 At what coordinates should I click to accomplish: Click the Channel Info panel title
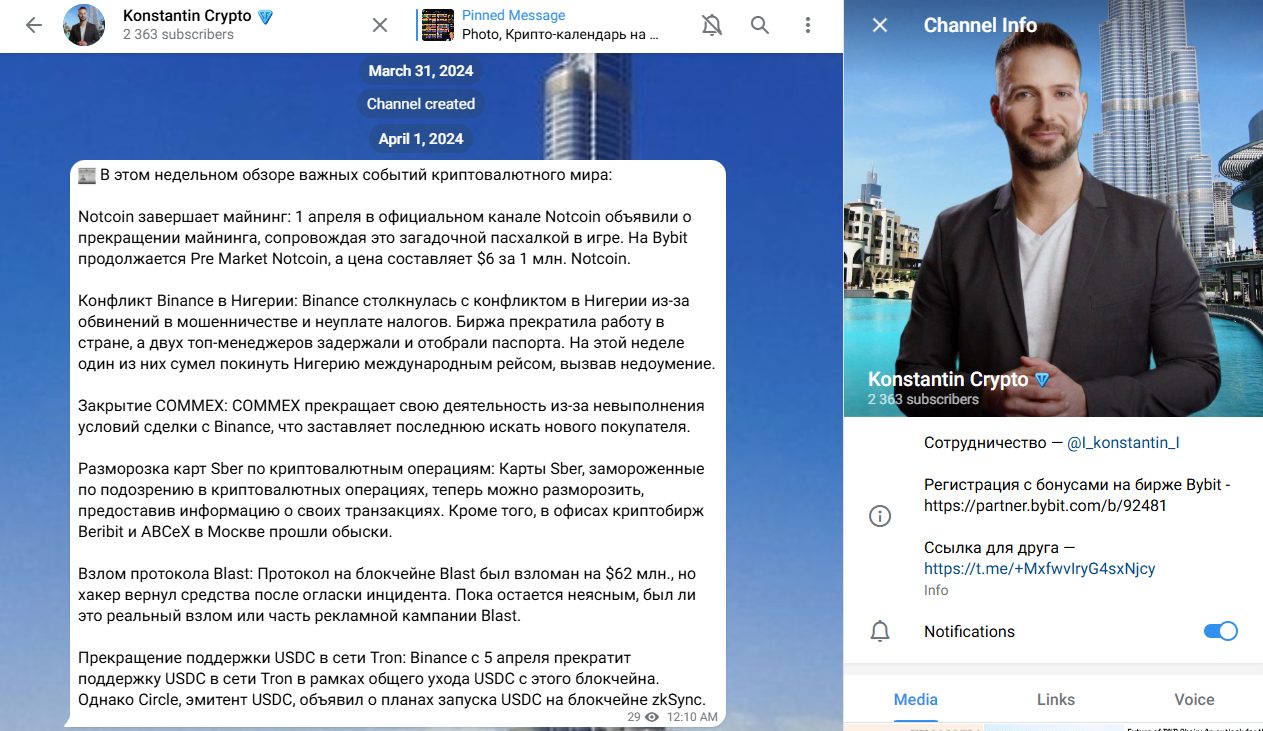tap(980, 25)
